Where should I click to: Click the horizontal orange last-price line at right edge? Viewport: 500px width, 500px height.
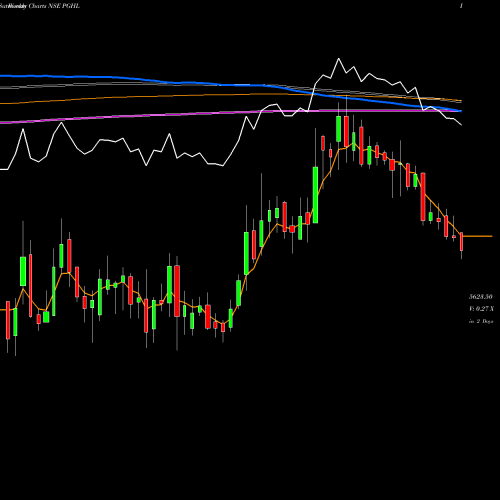point(478,236)
